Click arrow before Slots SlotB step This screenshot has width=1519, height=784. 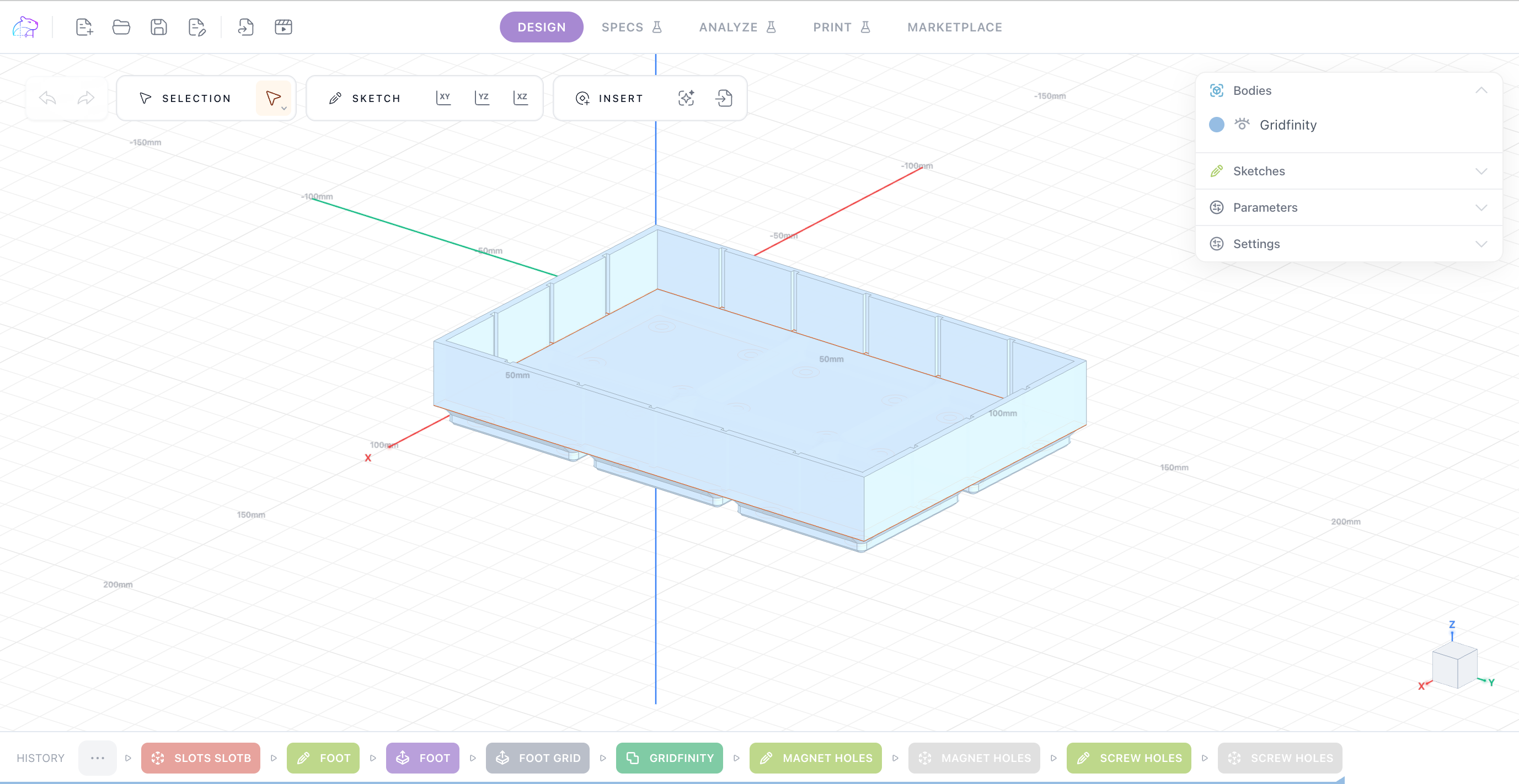pyautogui.click(x=128, y=758)
